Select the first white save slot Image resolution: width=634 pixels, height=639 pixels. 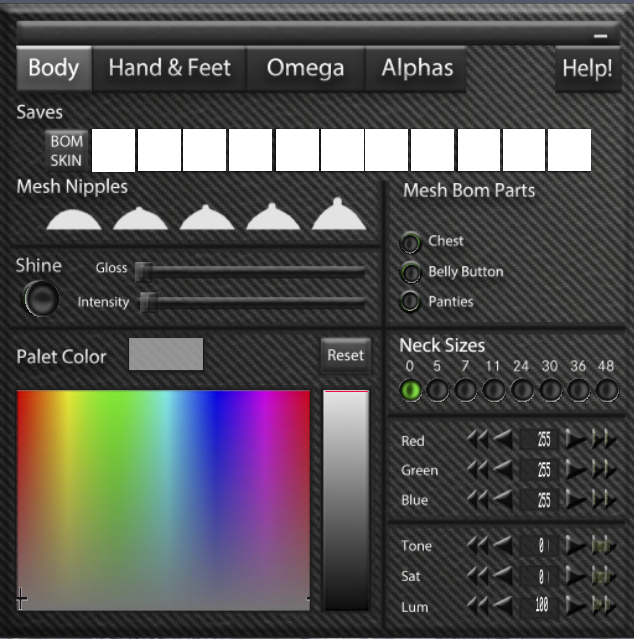113,150
